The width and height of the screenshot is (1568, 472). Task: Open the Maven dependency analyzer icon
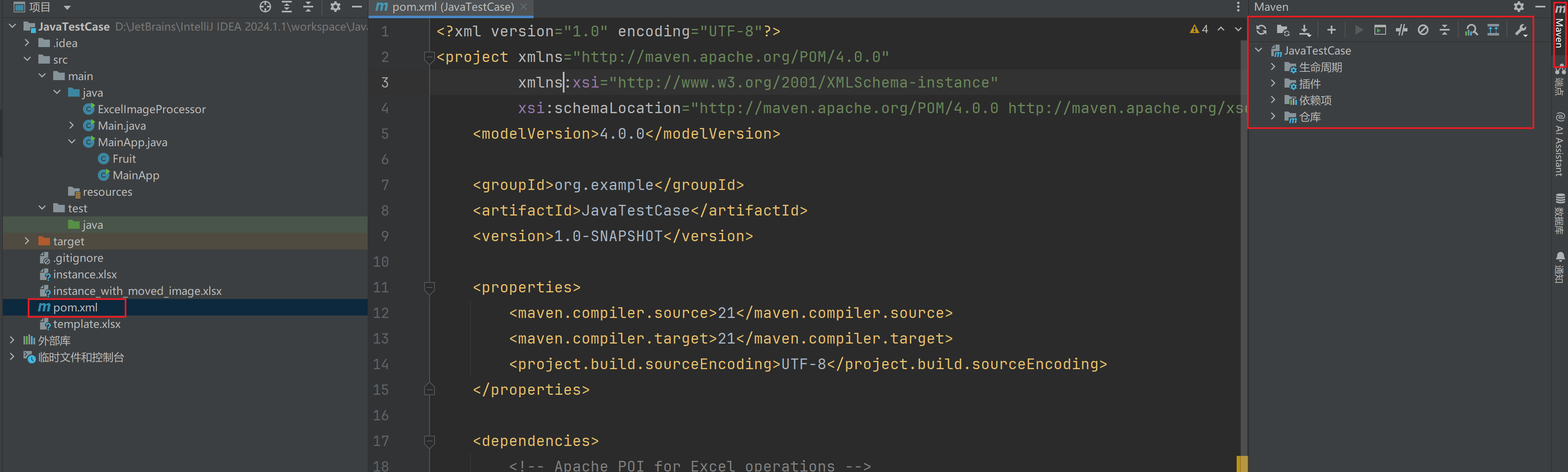pos(1472,29)
